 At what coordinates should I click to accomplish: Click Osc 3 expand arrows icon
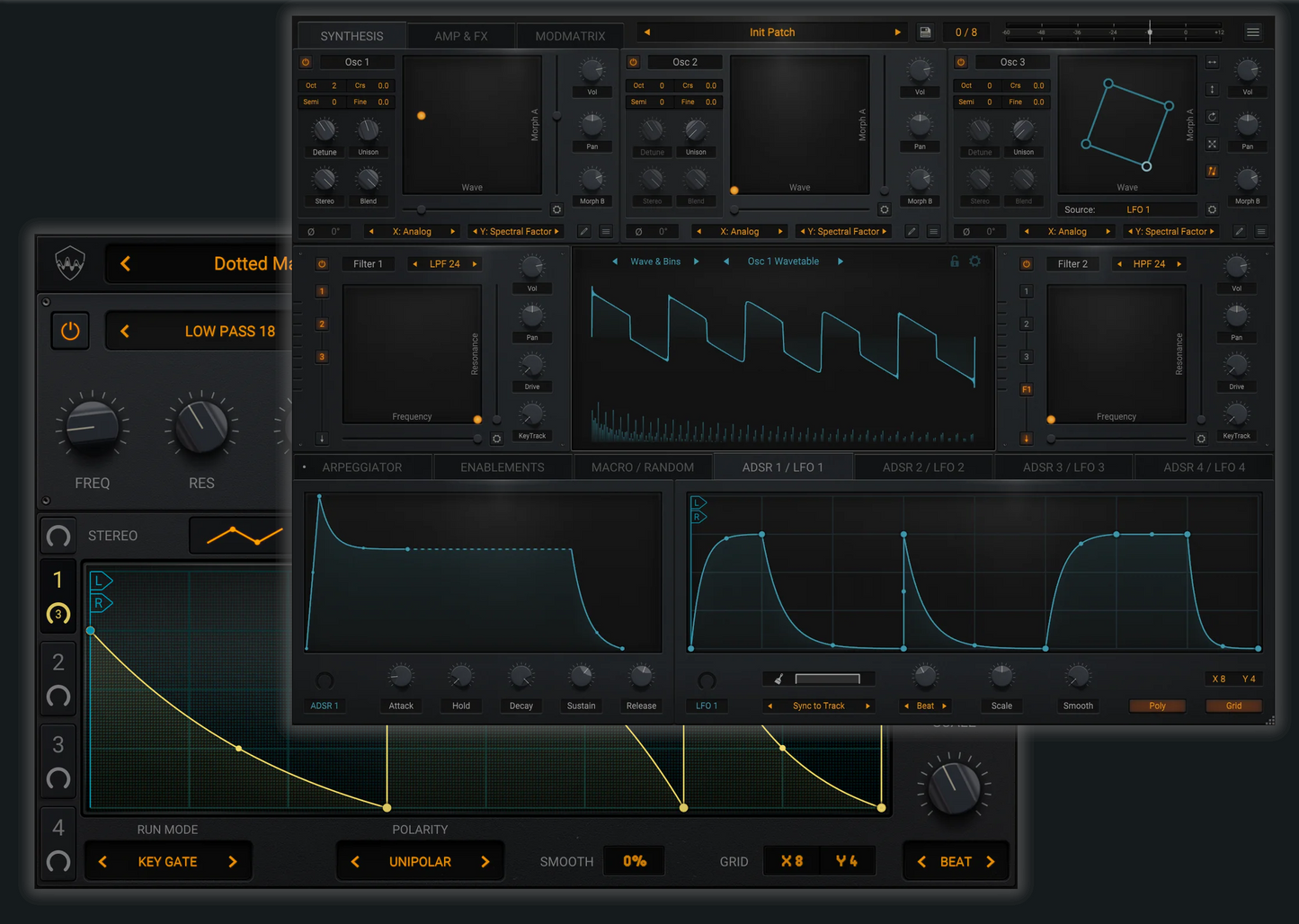click(x=1212, y=144)
